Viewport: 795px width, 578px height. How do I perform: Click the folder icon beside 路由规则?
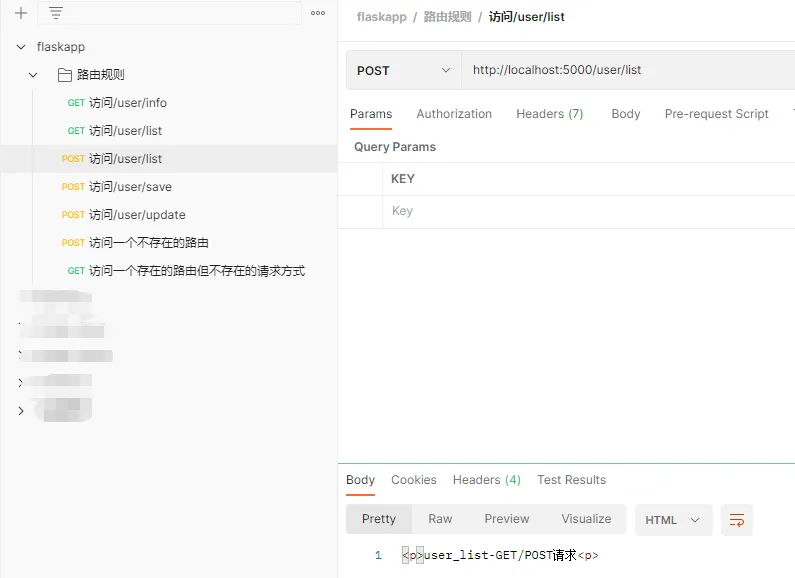click(64, 75)
